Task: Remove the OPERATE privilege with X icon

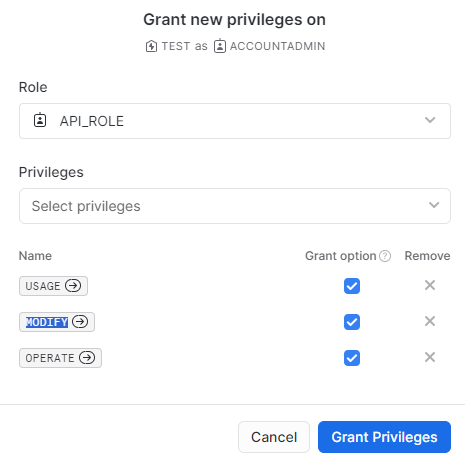Action: (x=430, y=357)
